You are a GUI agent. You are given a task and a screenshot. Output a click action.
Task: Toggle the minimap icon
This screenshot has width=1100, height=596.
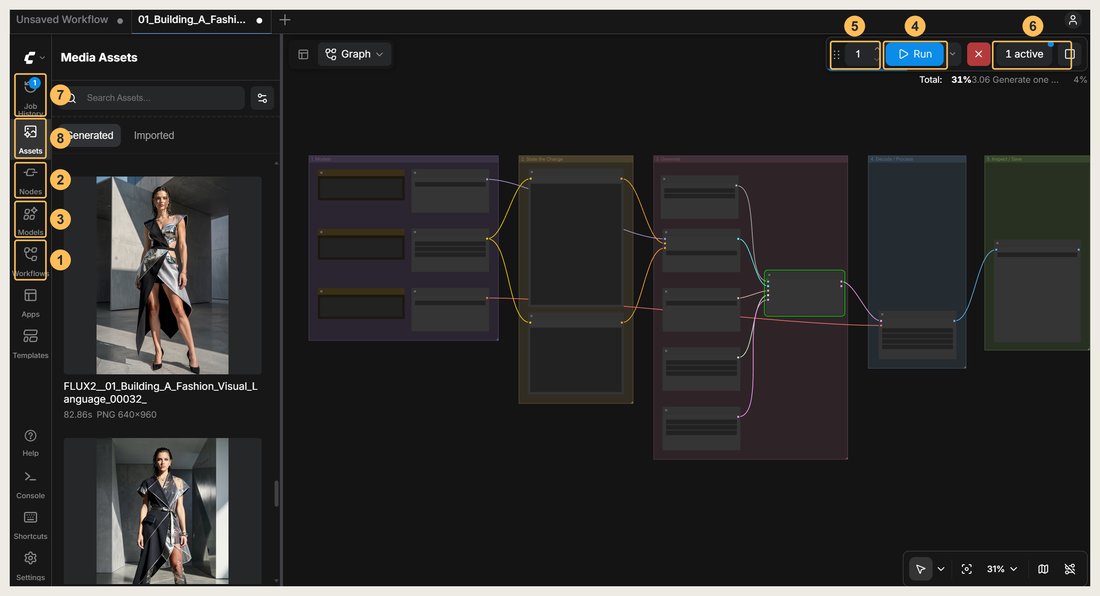1043,569
